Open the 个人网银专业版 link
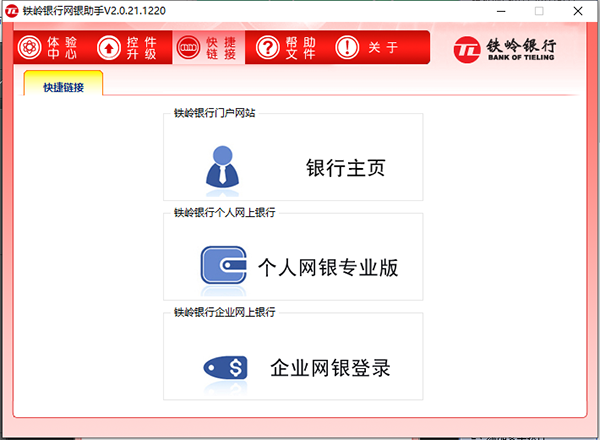Screen dimensions: 600x440 328,267
